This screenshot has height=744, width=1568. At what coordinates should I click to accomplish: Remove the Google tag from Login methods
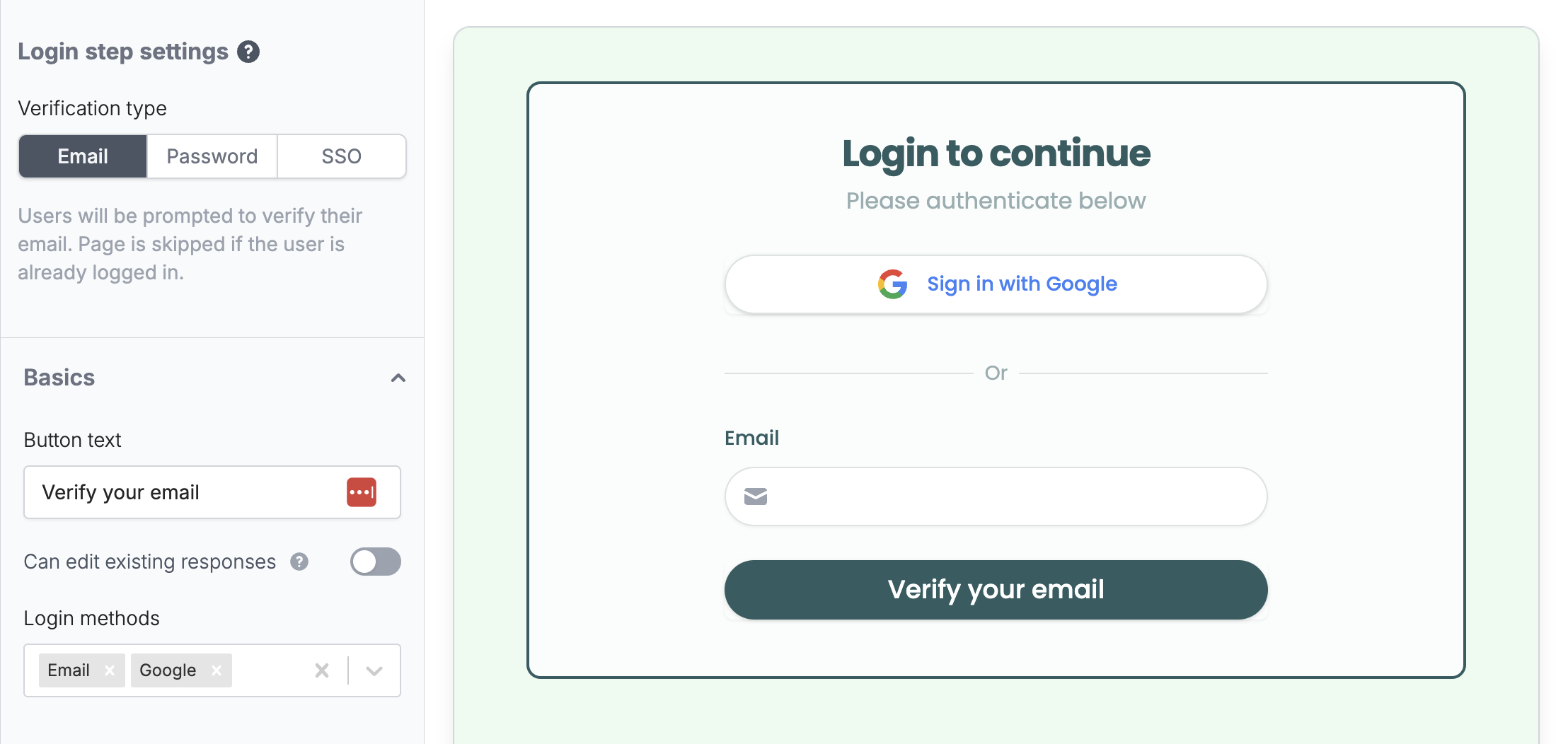(217, 670)
